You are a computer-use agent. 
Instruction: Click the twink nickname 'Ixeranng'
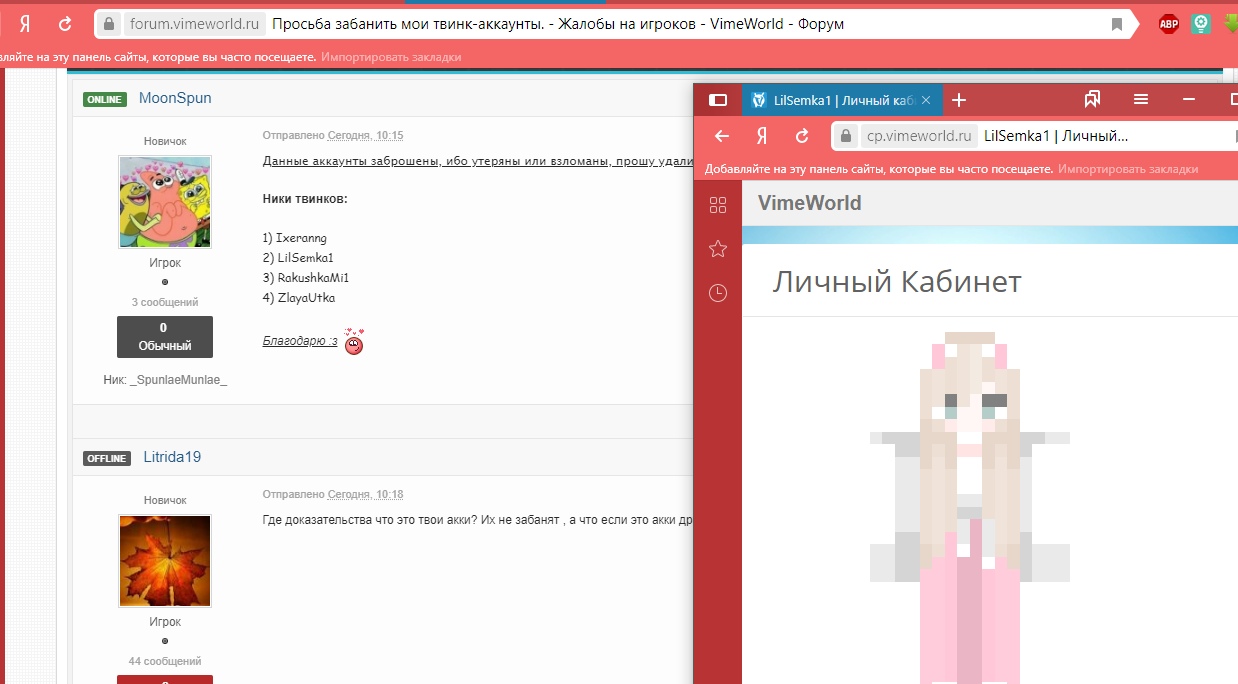(x=301, y=238)
